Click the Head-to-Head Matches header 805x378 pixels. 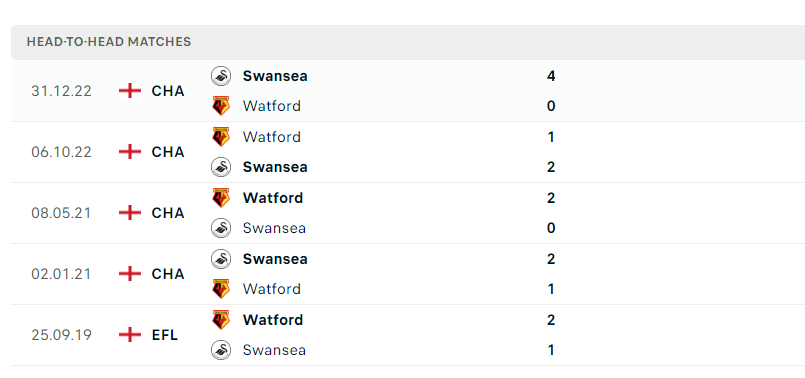(109, 42)
